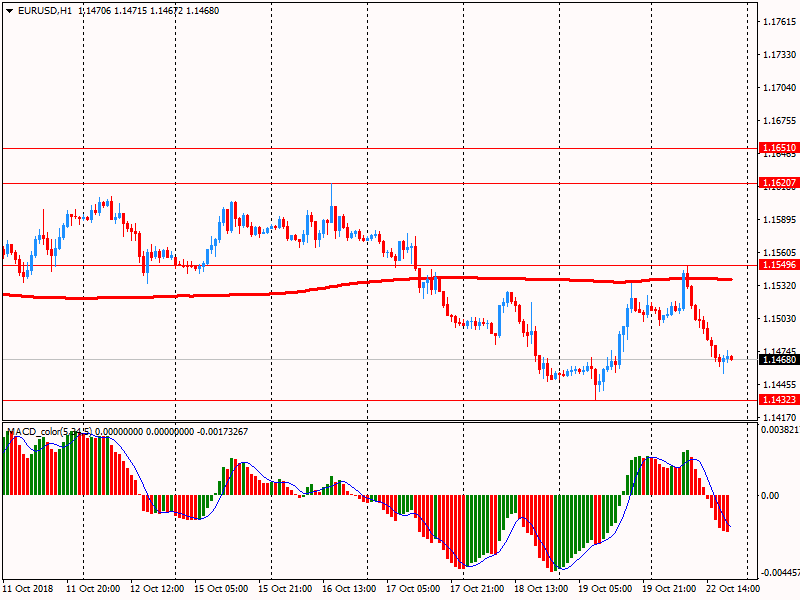
Task: Select the 1.14170 price scale value
Action: click(x=778, y=416)
